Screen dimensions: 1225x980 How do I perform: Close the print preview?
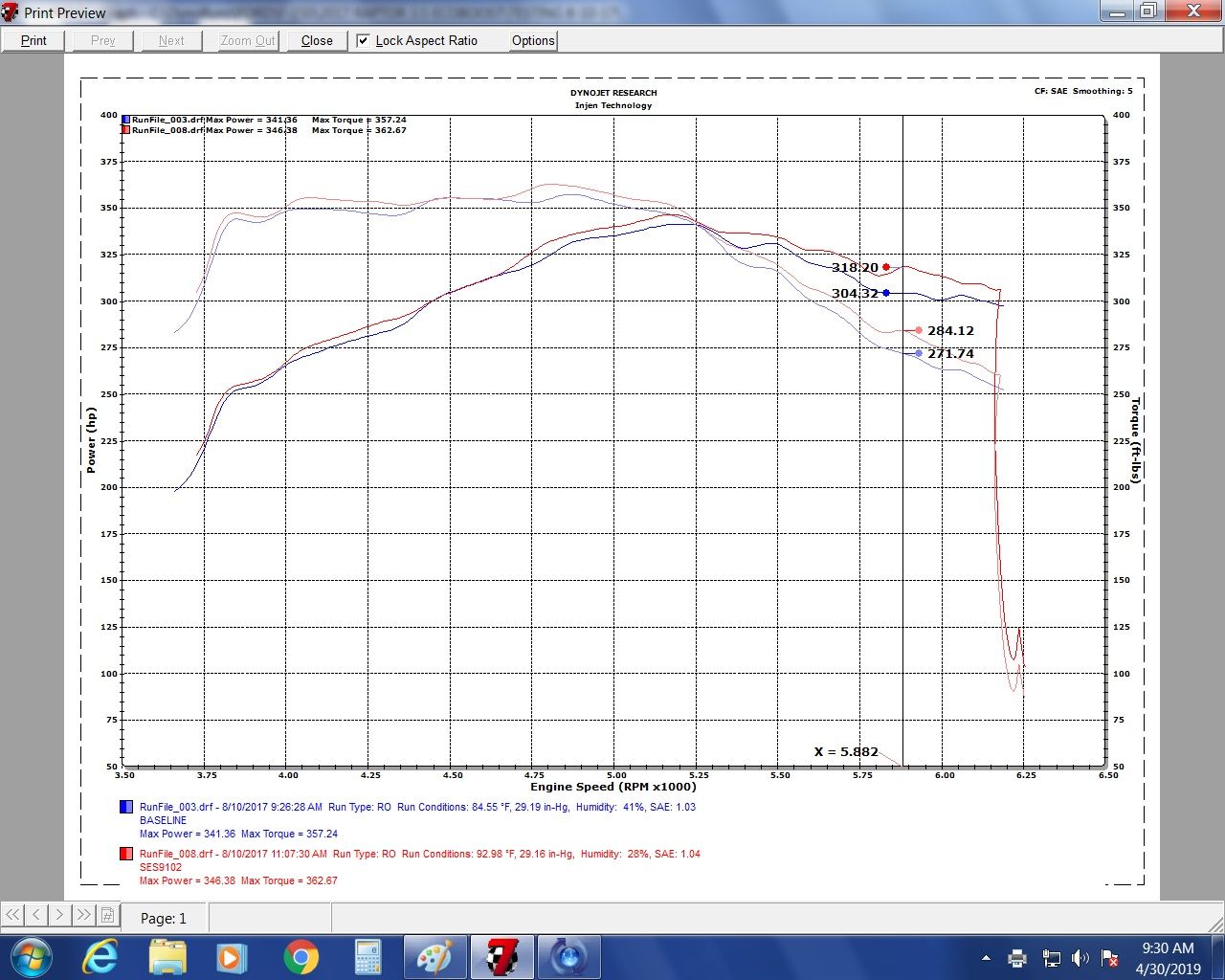click(x=317, y=40)
